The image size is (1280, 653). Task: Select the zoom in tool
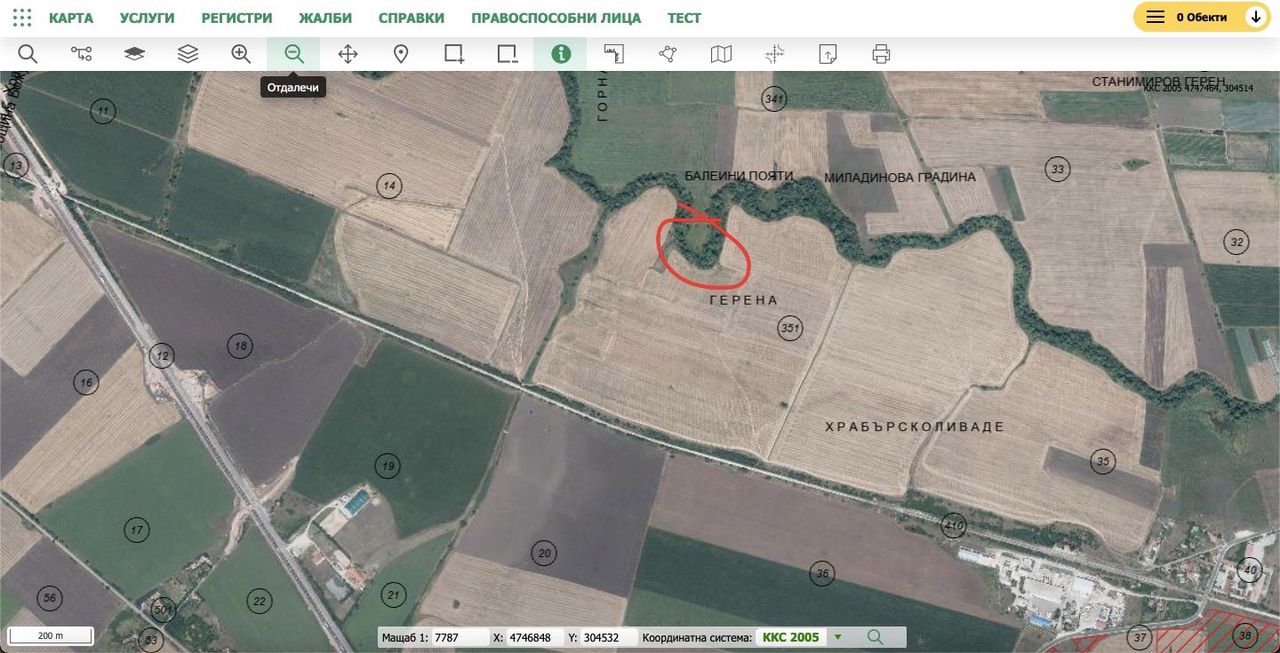tap(241, 54)
